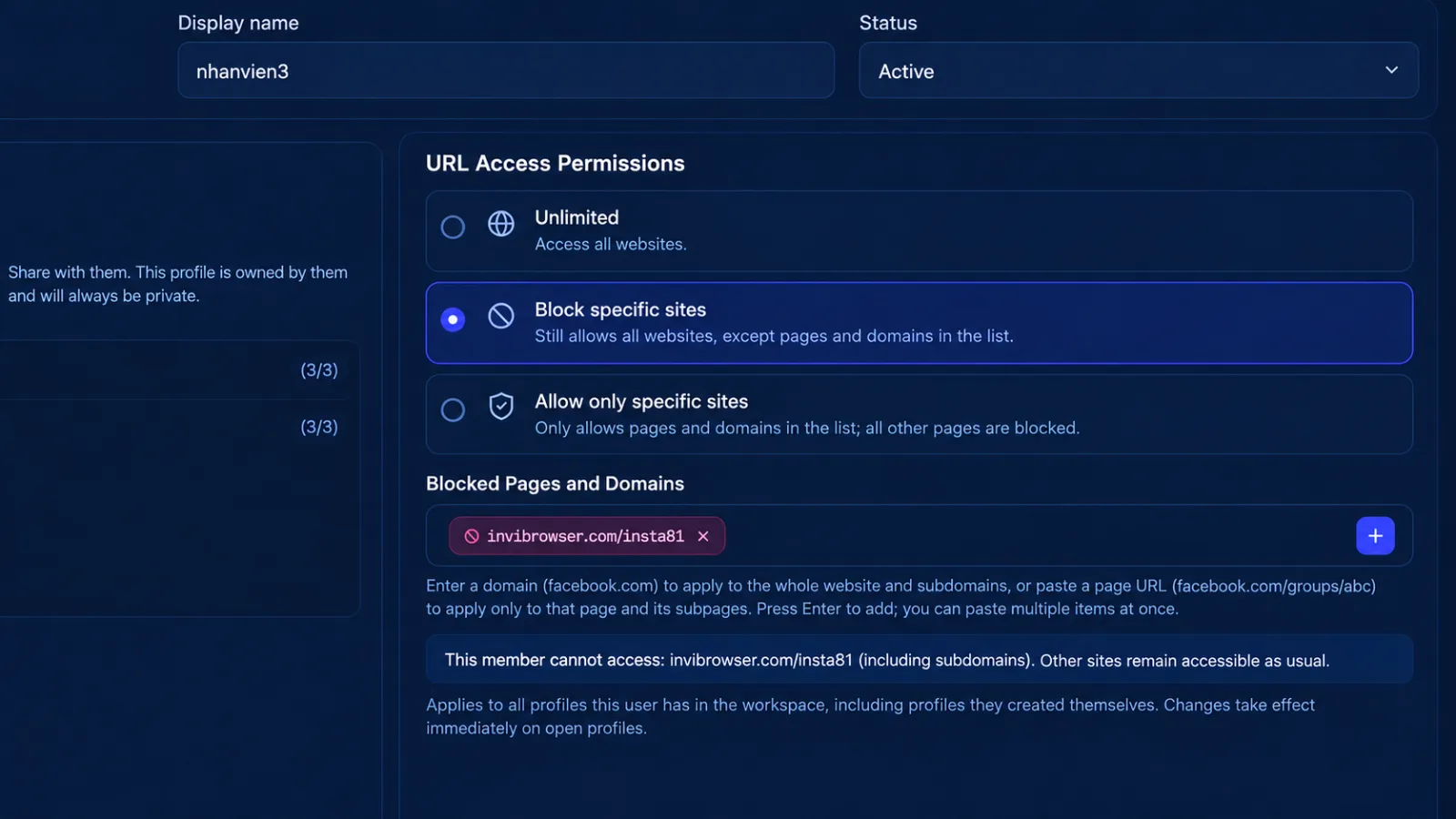Image resolution: width=1456 pixels, height=819 pixels.
Task: Click the invibrowser.com/insta81 blocked chip text
Action: click(x=585, y=536)
